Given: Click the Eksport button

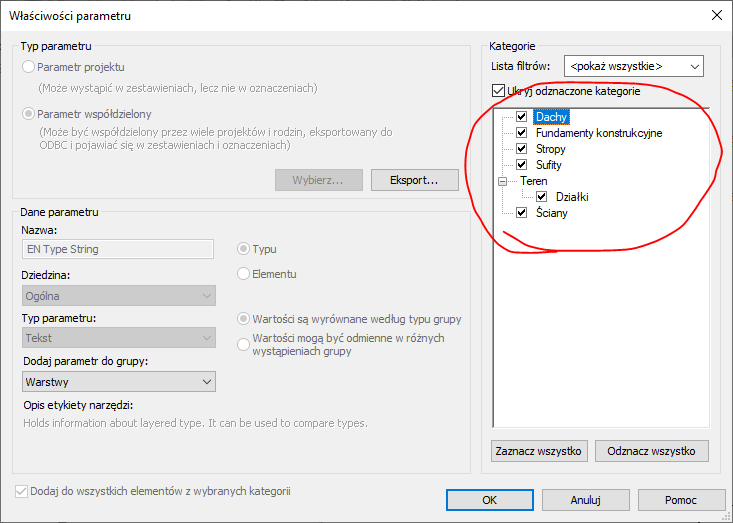Looking at the screenshot, I should [414, 180].
